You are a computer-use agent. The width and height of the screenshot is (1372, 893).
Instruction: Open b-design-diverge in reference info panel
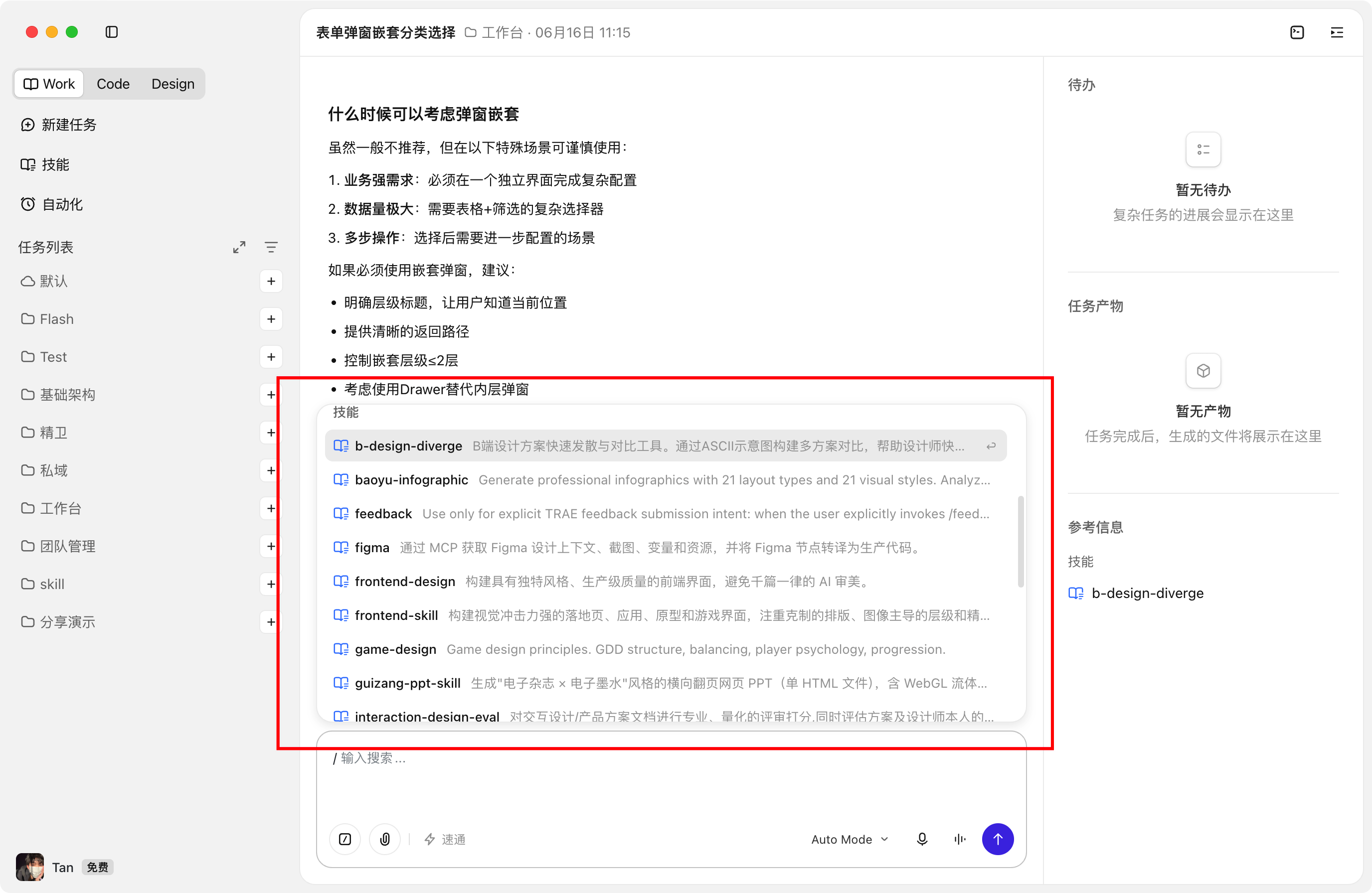coord(1136,593)
